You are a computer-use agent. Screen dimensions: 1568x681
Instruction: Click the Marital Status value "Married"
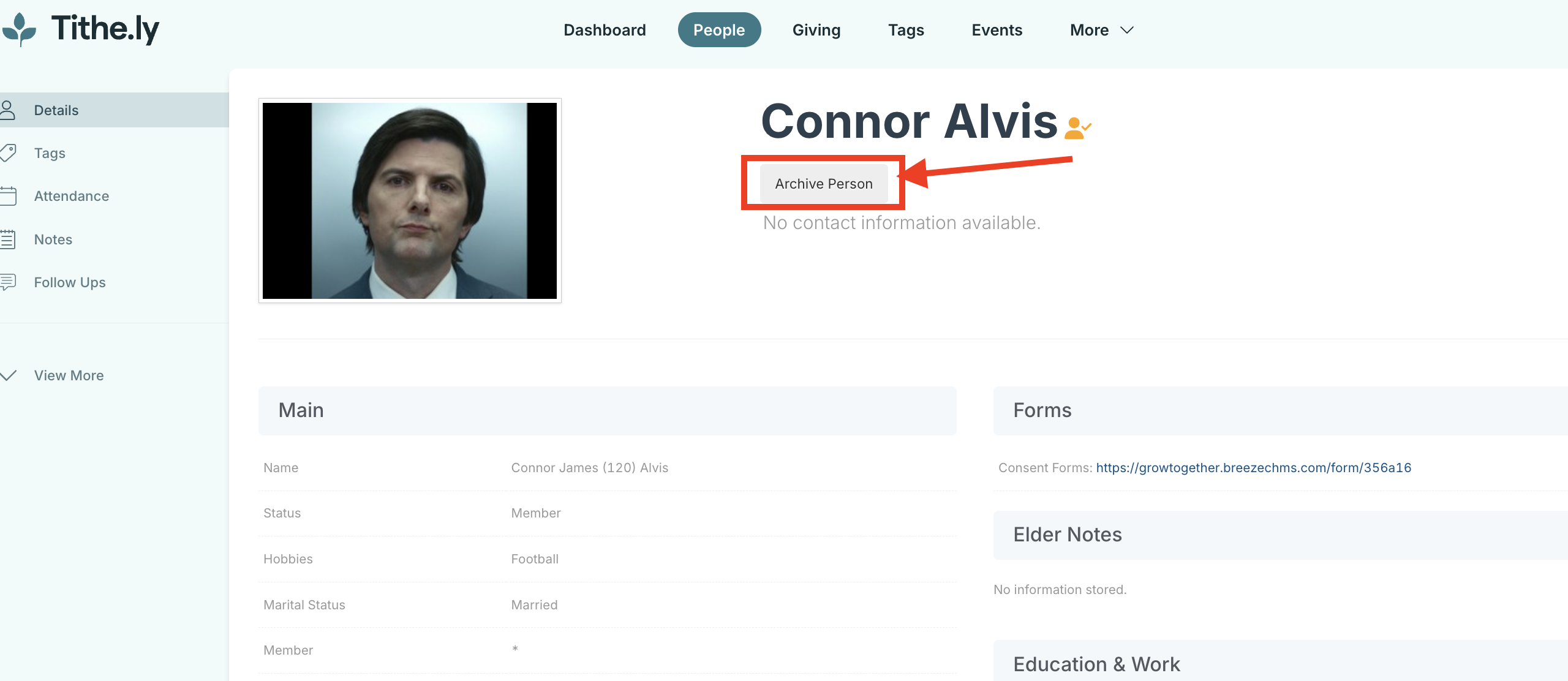(x=534, y=605)
